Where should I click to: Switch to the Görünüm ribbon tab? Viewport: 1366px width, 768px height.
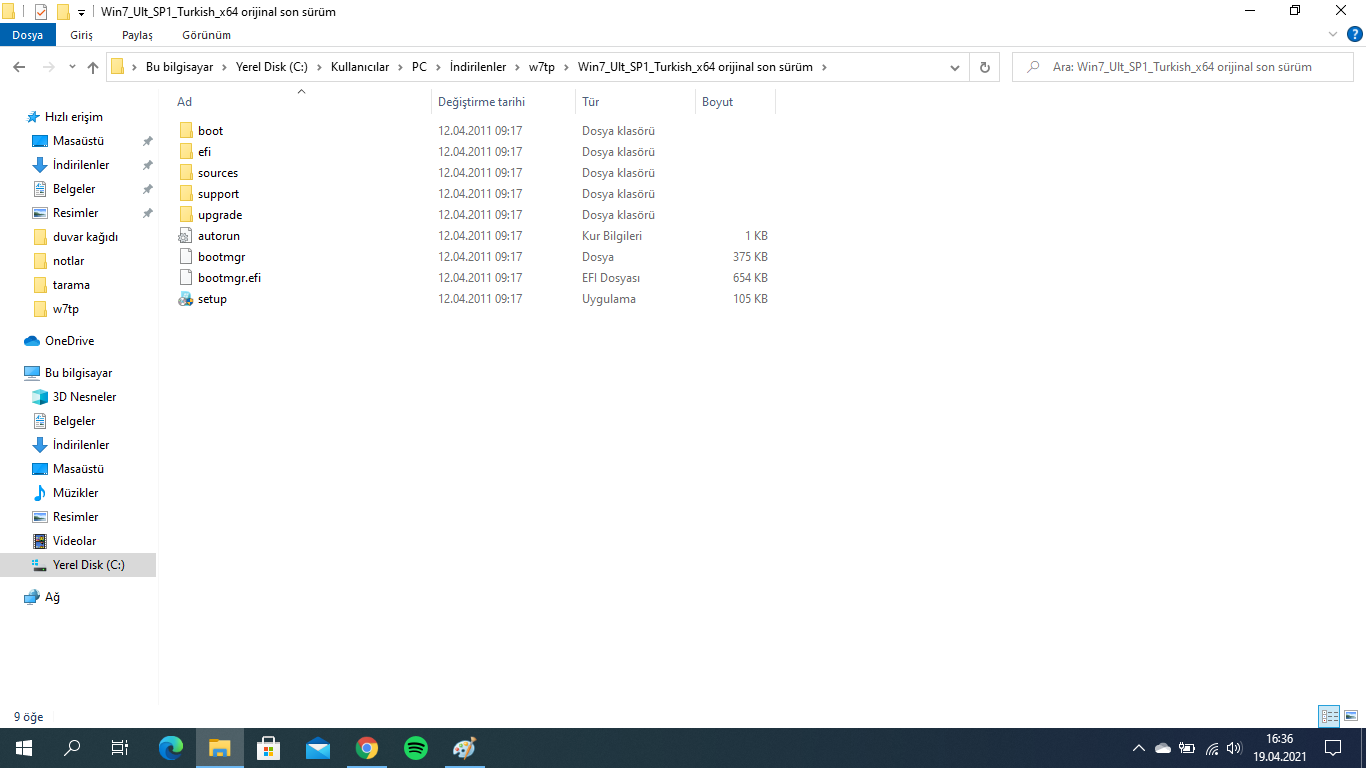pos(206,35)
